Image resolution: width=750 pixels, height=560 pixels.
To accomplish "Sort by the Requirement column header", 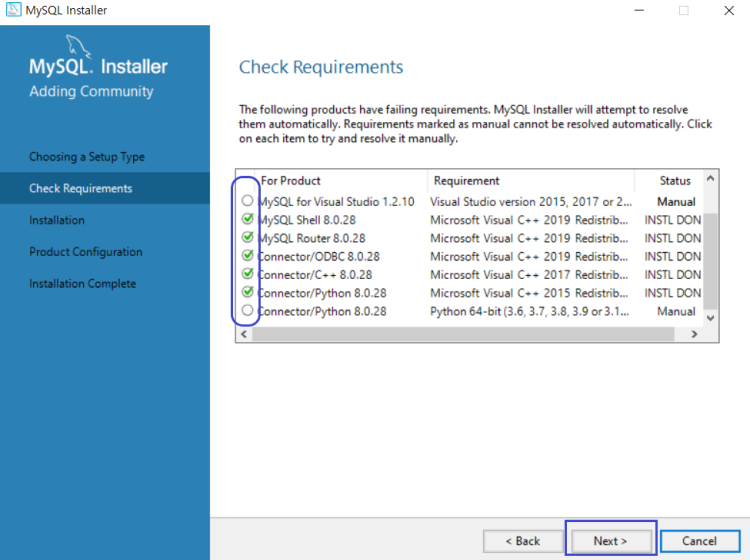I will pos(531,181).
